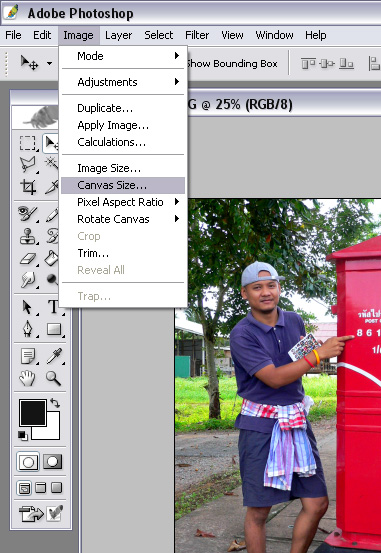The width and height of the screenshot is (381, 553).
Task: Expand the Adjustments submenu
Action: (123, 82)
